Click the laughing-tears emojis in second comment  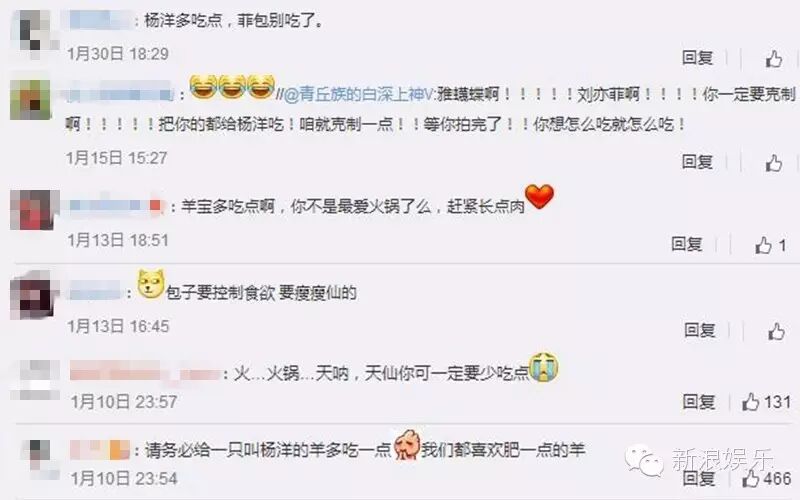(x=233, y=86)
